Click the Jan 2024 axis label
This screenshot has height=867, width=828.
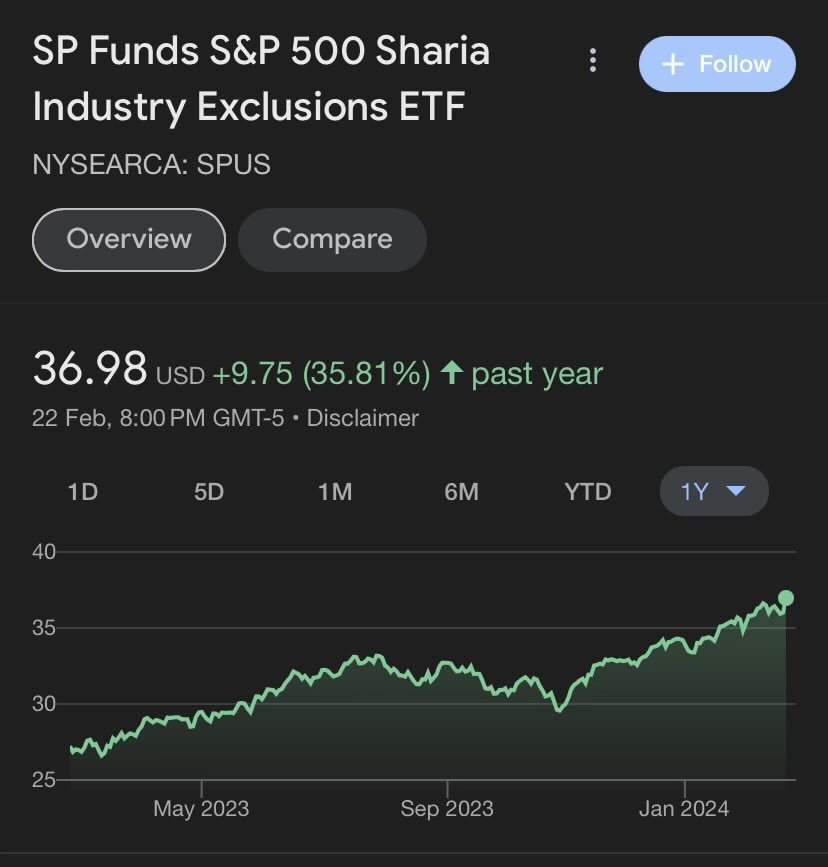pyautogui.click(x=685, y=808)
